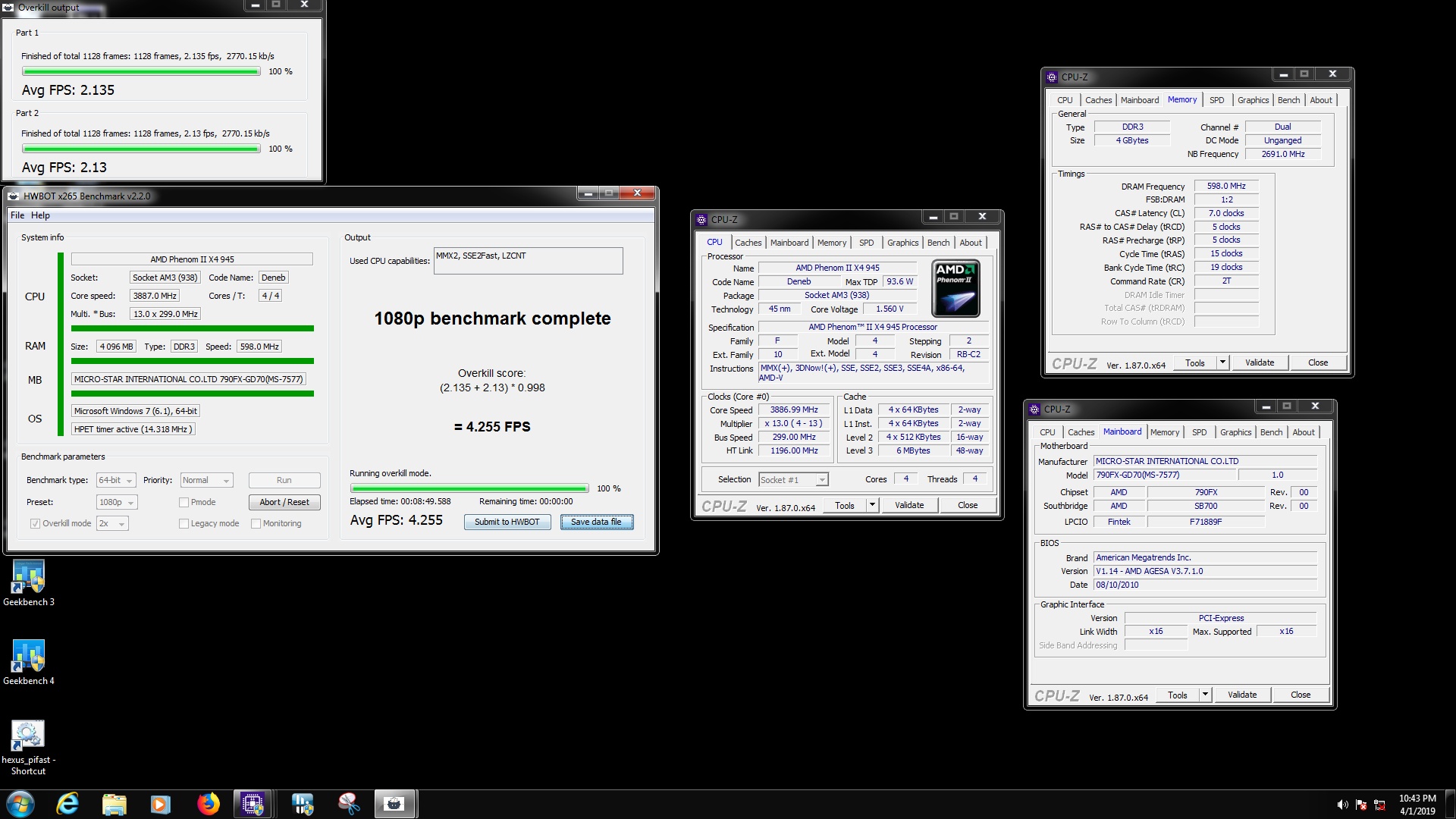
Task: Open taskbar clock showing 10:43 PM
Action: pyautogui.click(x=1417, y=805)
